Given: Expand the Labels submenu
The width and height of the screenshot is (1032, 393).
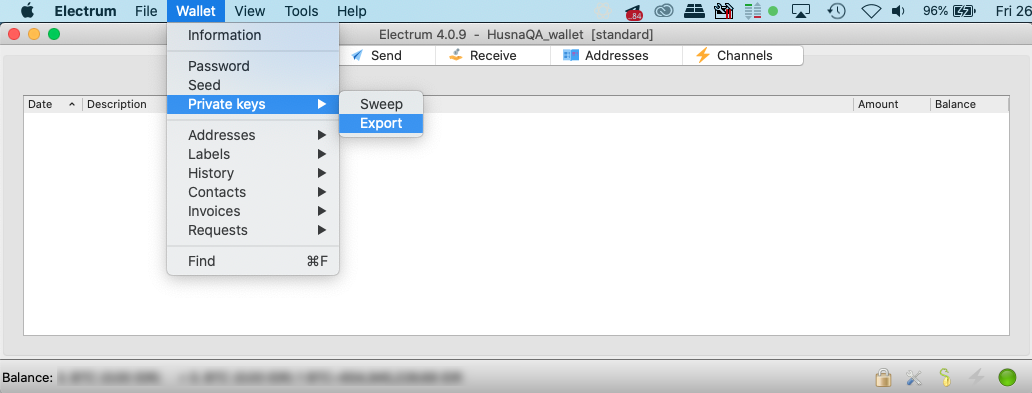Looking at the screenshot, I should 253,154.
